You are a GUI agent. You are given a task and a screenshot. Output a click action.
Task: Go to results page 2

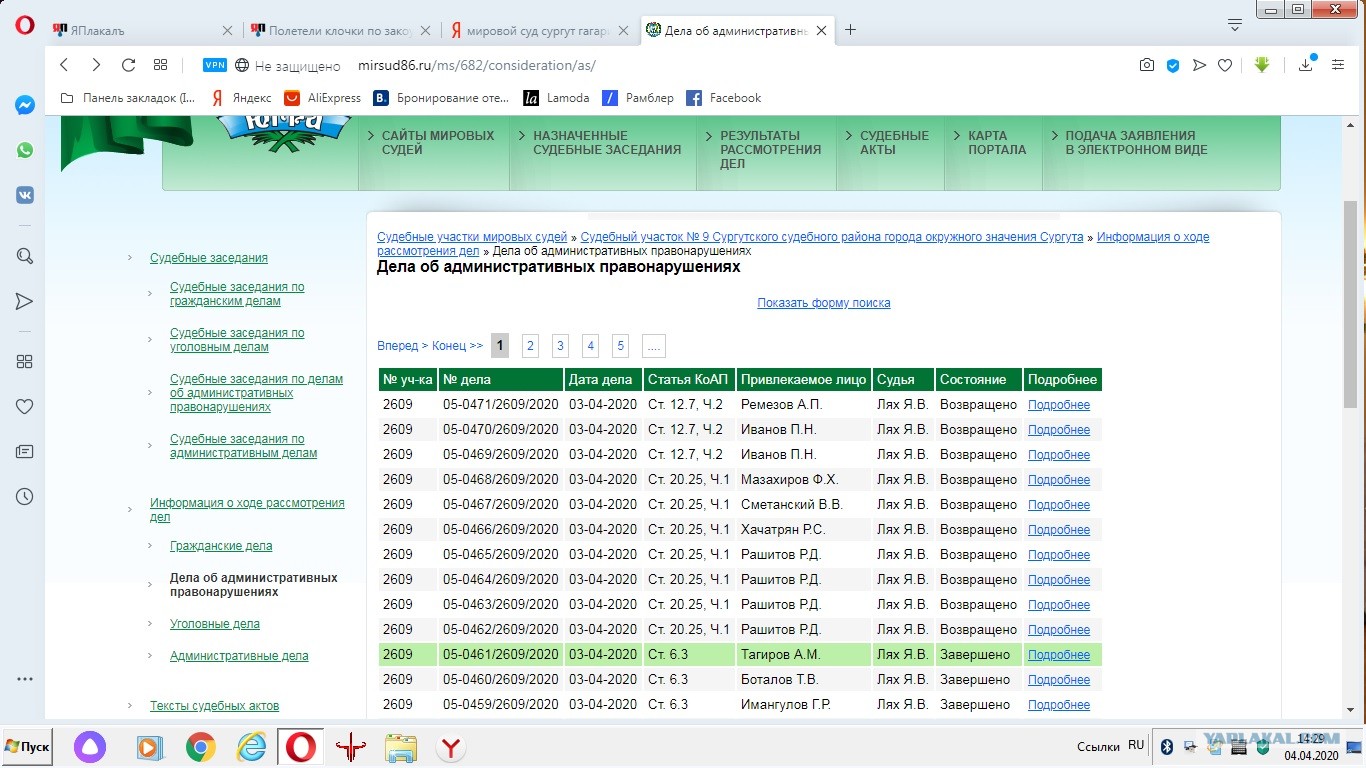click(530, 346)
